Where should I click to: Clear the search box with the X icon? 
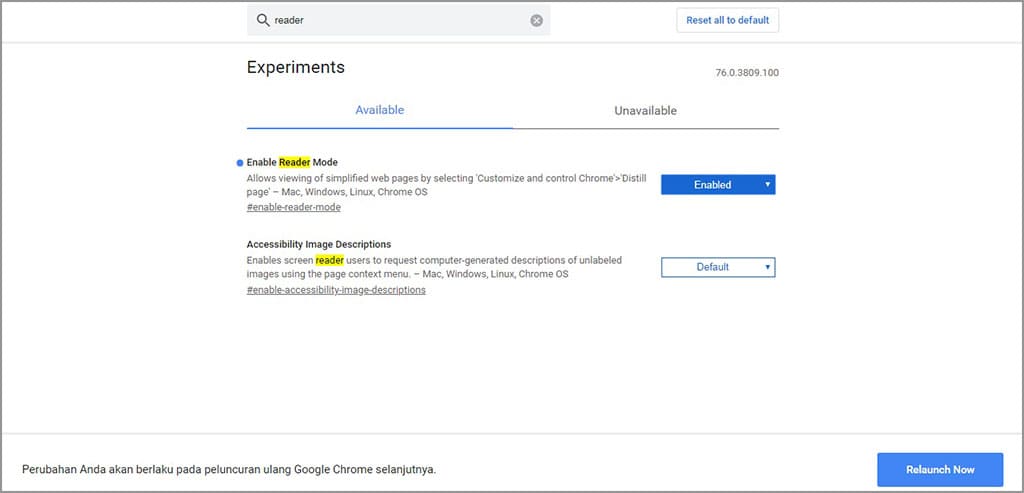(537, 20)
